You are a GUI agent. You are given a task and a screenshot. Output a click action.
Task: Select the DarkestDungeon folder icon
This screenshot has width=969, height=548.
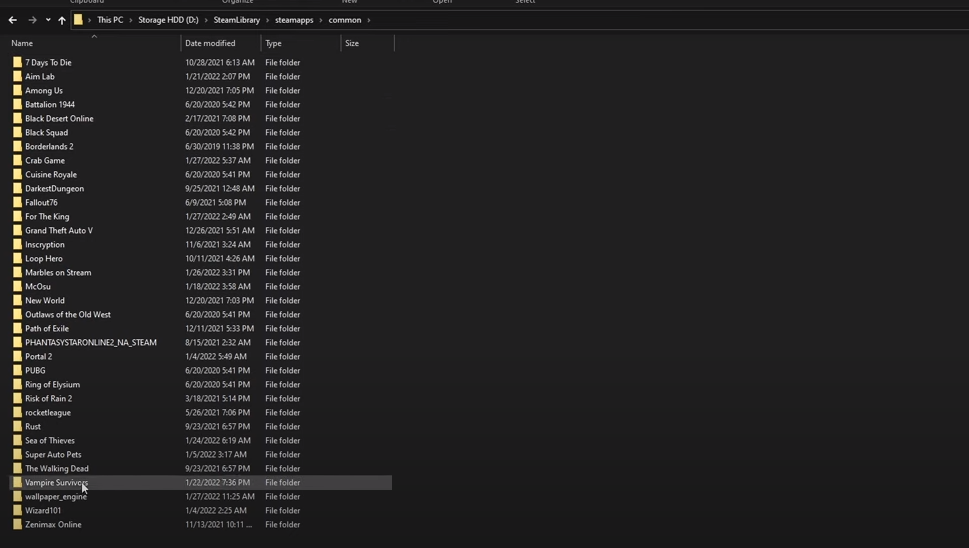(x=17, y=188)
